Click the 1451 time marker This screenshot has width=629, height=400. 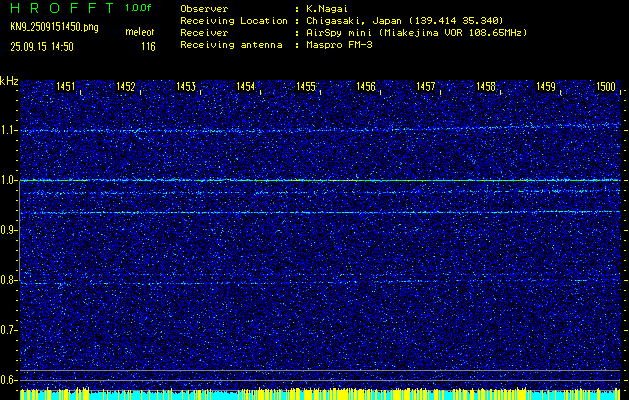(x=65, y=87)
